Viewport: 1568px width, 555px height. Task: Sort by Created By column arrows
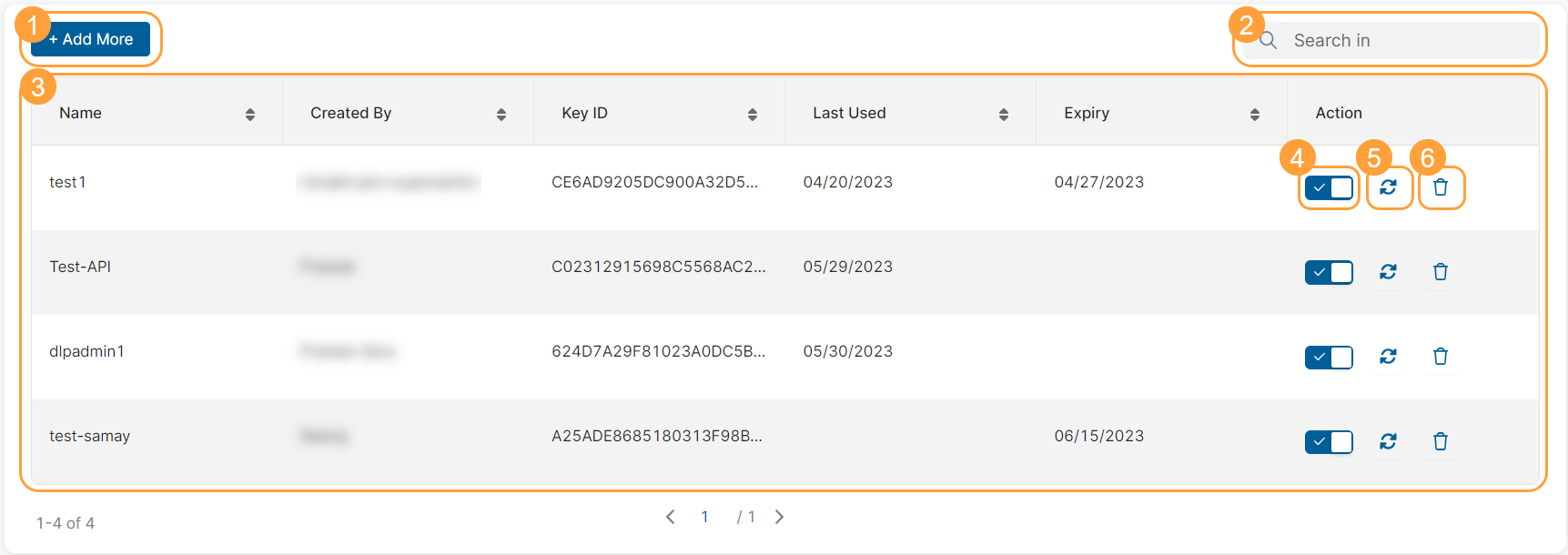[x=501, y=114]
